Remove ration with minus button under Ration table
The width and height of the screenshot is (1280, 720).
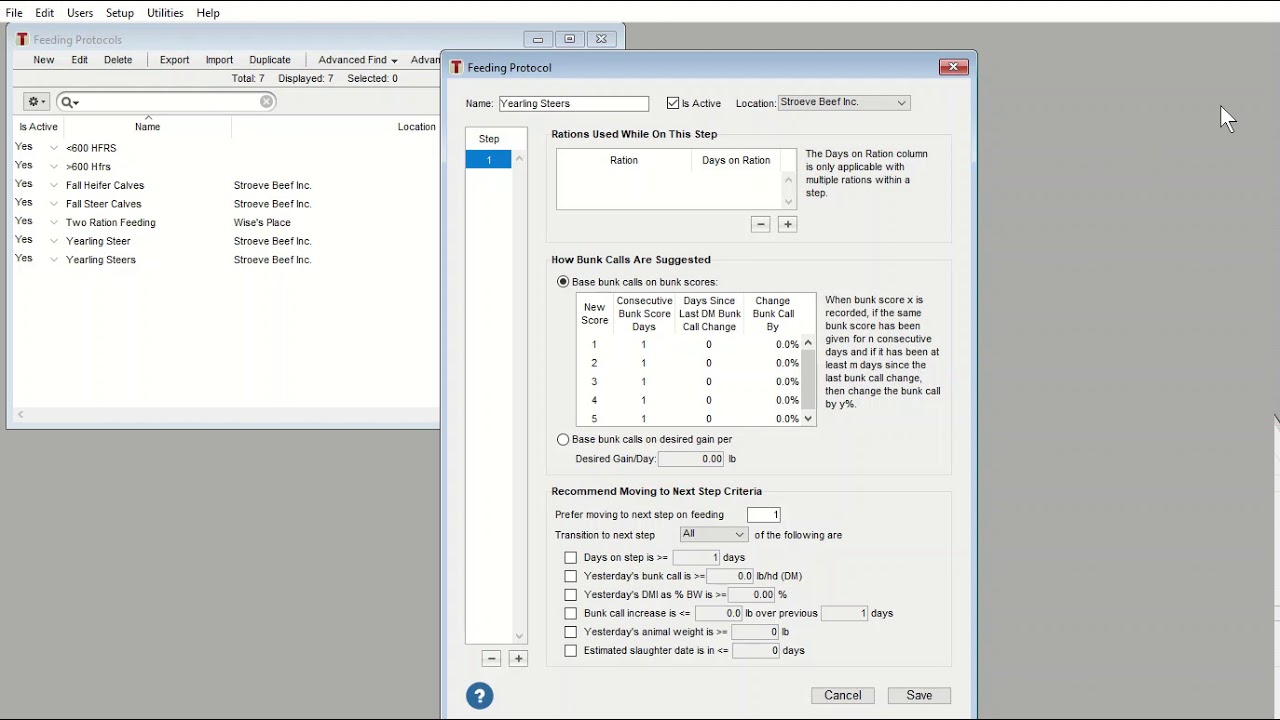(760, 224)
